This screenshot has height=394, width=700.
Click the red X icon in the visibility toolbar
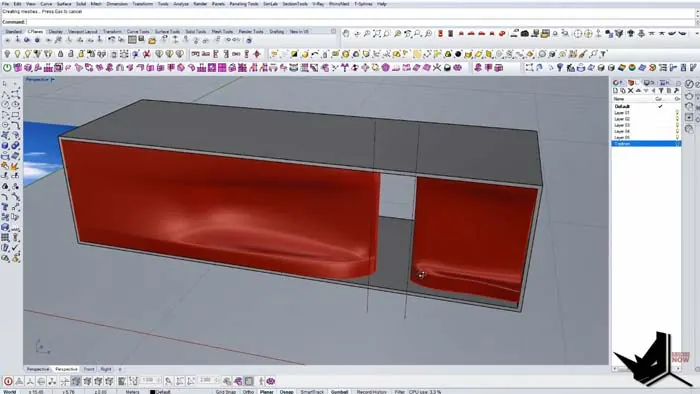pos(146,54)
